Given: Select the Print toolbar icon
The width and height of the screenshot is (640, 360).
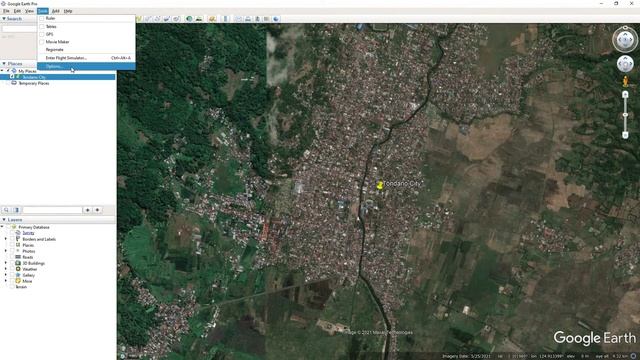Looking at the screenshot, I should [x=248, y=19].
